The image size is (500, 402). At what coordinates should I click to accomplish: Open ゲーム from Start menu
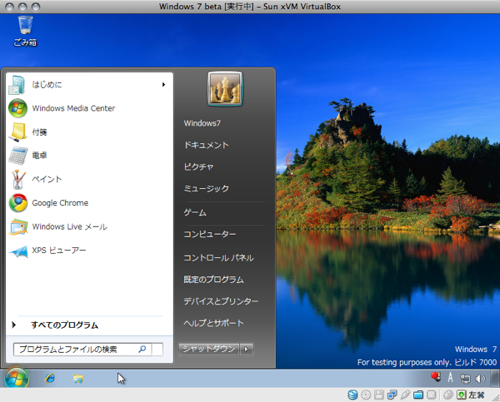tap(195, 213)
